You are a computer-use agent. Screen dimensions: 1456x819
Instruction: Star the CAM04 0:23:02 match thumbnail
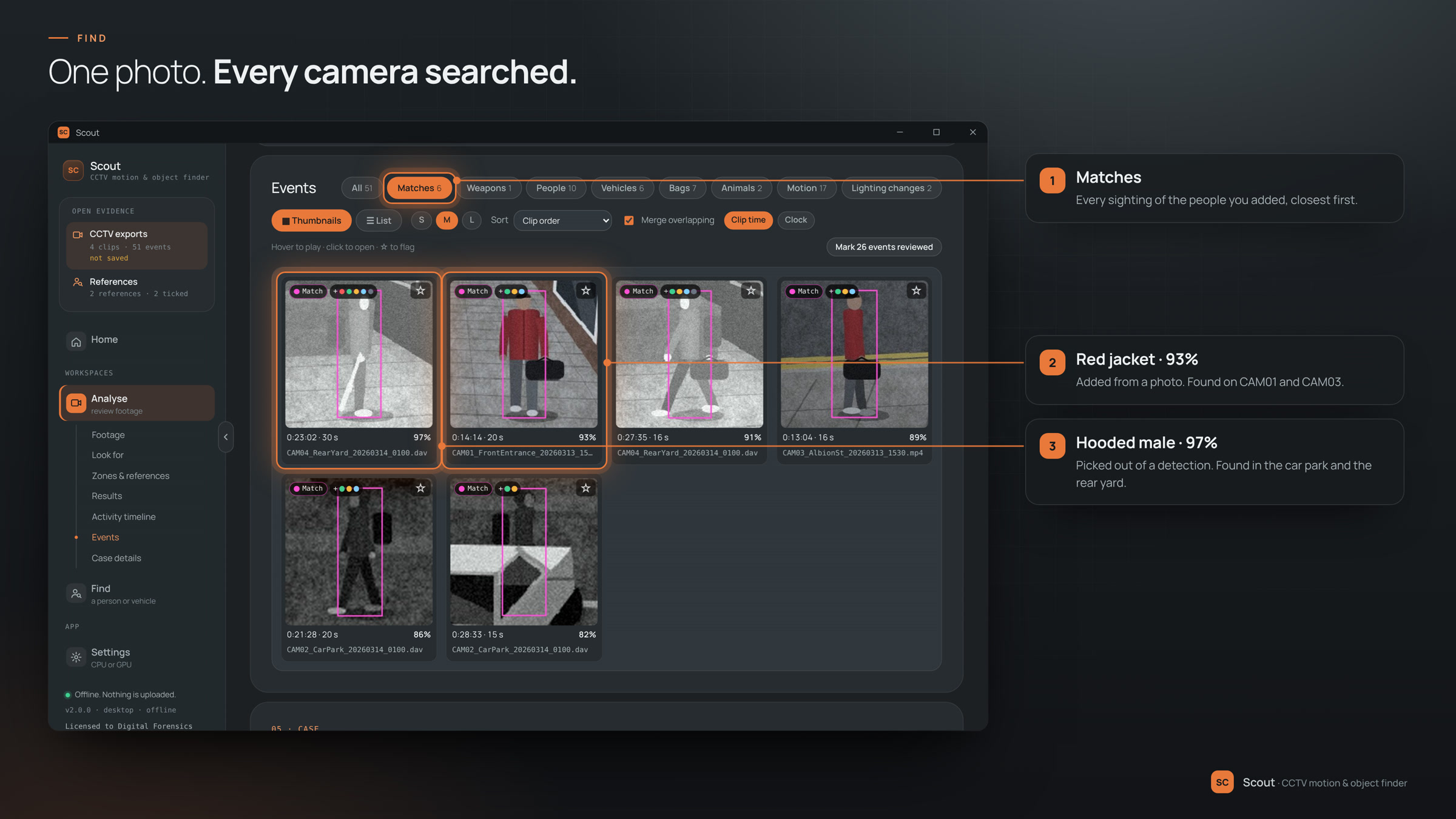tap(420, 291)
